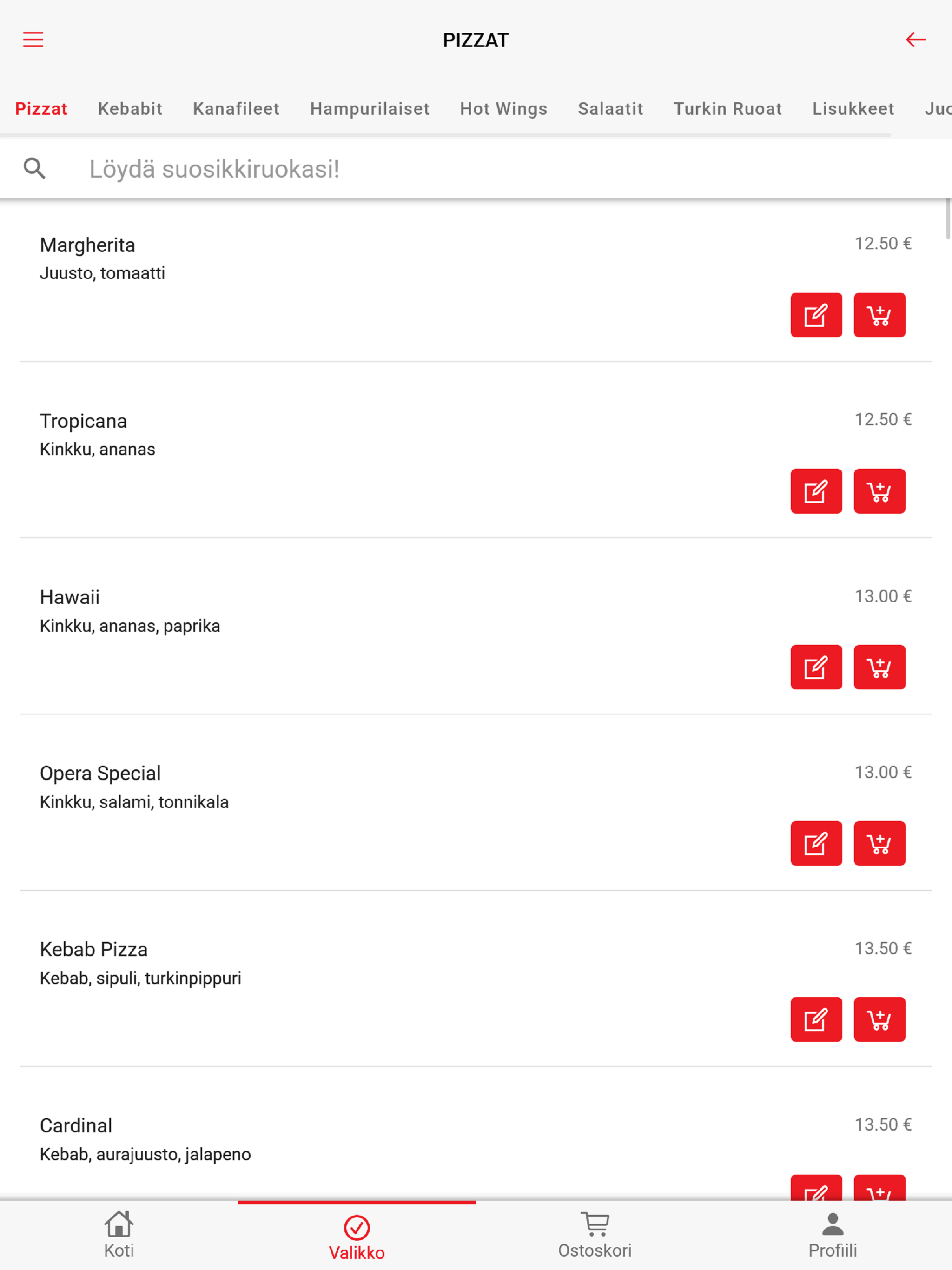Open the hamburger menu

point(33,40)
